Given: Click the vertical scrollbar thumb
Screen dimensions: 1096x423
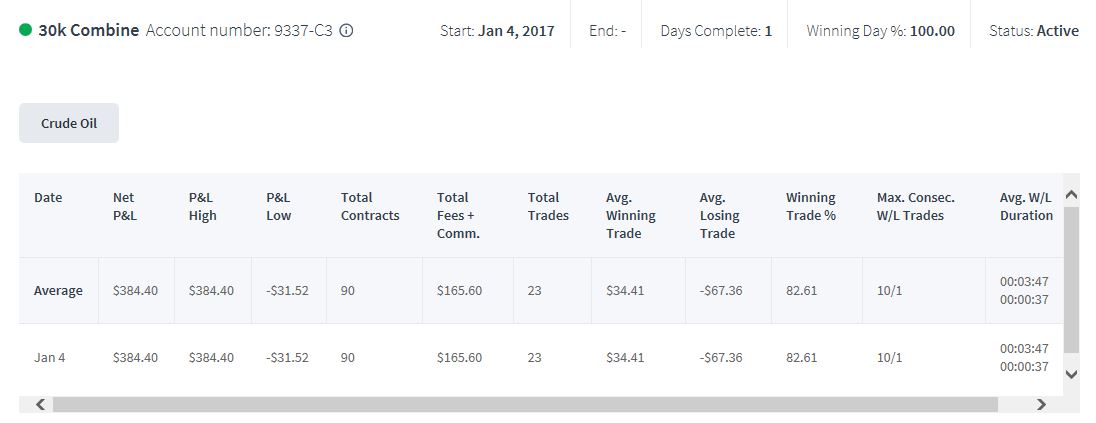Looking at the screenshot, I should (x=1071, y=280).
